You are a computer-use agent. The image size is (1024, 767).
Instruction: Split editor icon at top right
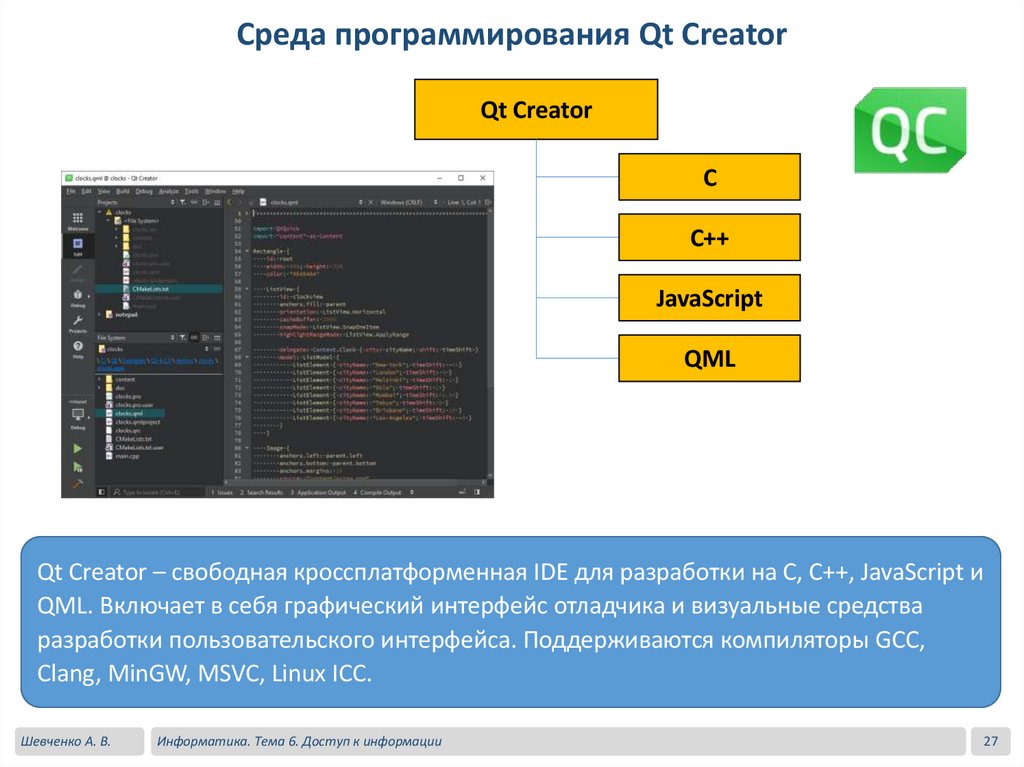(488, 203)
